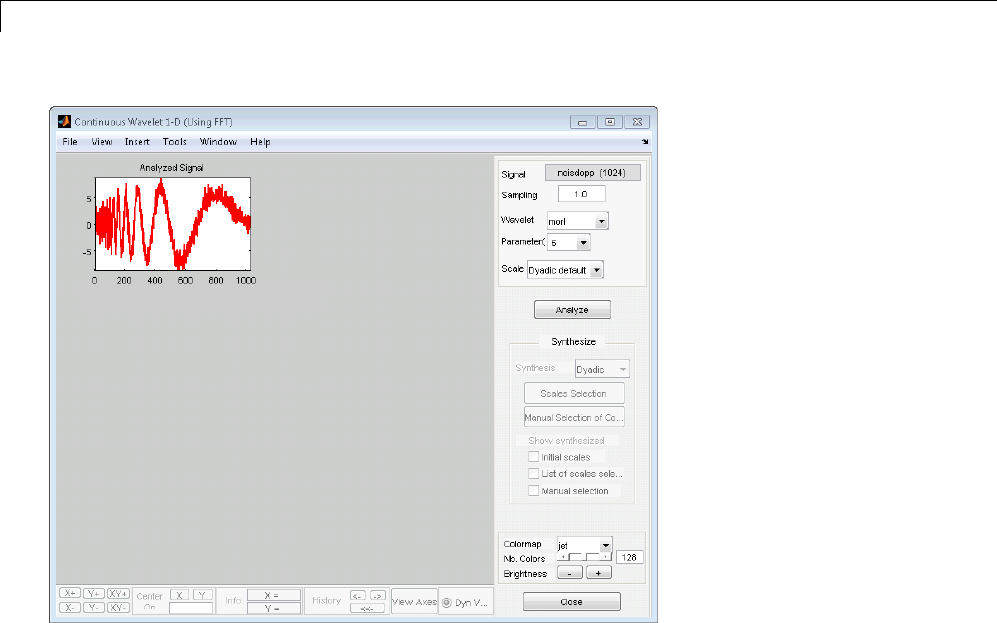Open the Colormap jet dropdown
This screenshot has height=623, width=997.
[584, 545]
